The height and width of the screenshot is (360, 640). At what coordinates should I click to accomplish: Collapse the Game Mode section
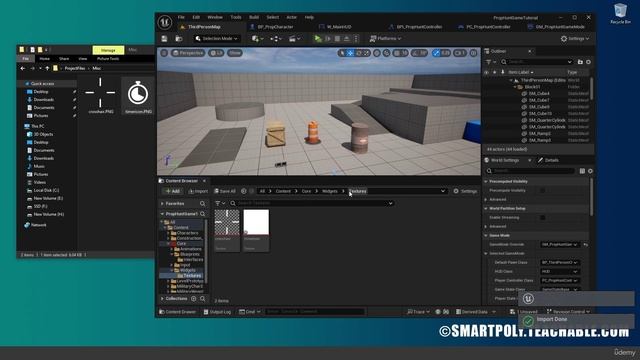click(x=486, y=236)
